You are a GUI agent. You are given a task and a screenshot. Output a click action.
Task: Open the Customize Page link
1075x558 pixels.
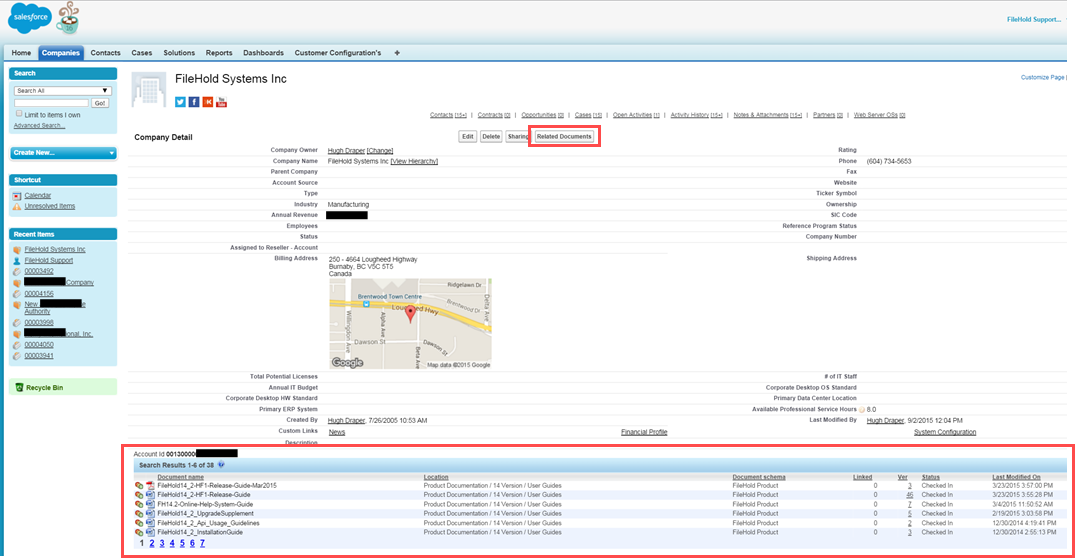click(x=1043, y=77)
